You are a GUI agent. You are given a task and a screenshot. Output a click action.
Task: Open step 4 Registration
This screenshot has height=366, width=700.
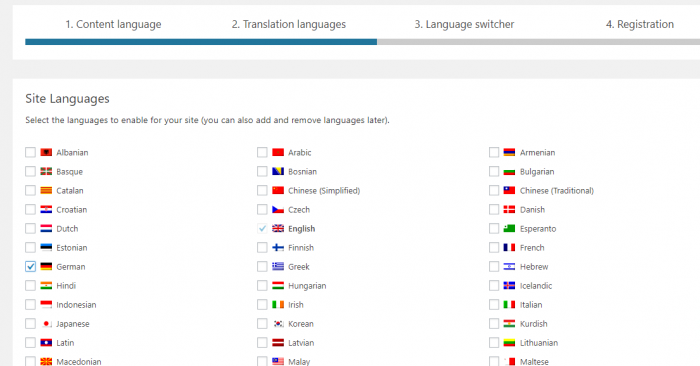click(640, 24)
